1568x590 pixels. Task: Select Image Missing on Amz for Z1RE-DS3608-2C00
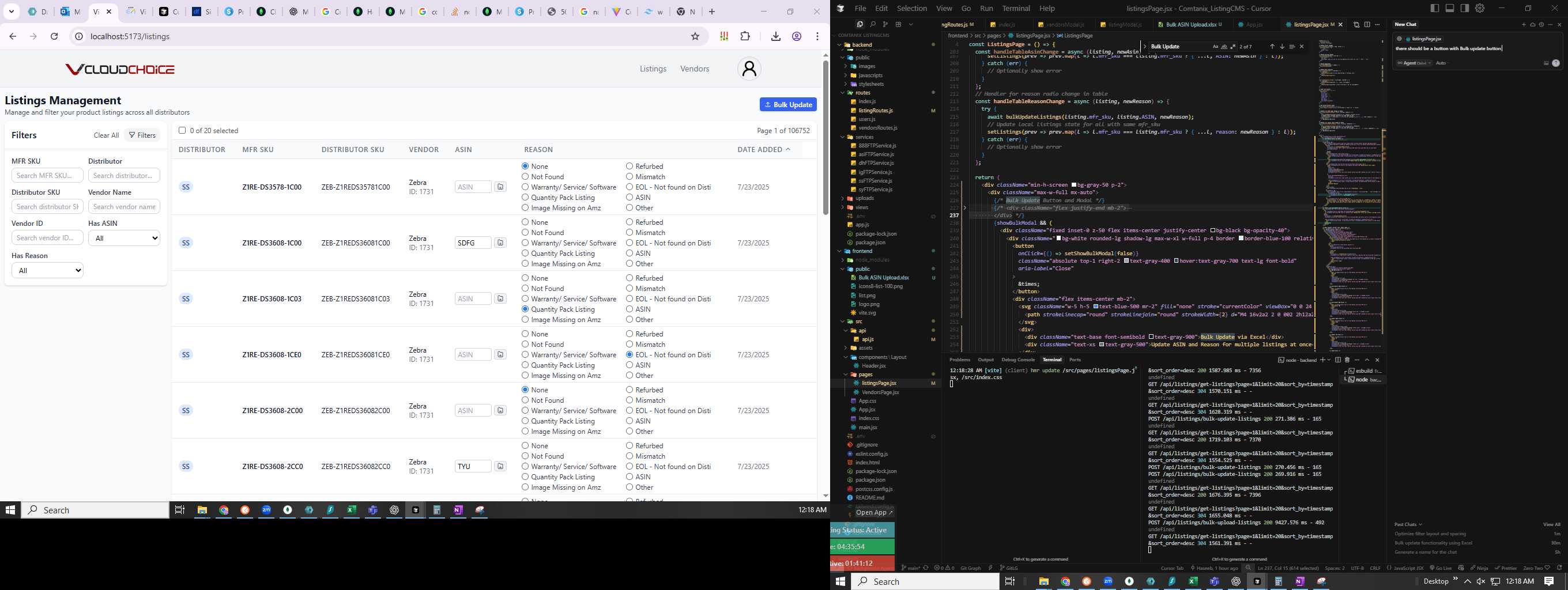pos(525,431)
